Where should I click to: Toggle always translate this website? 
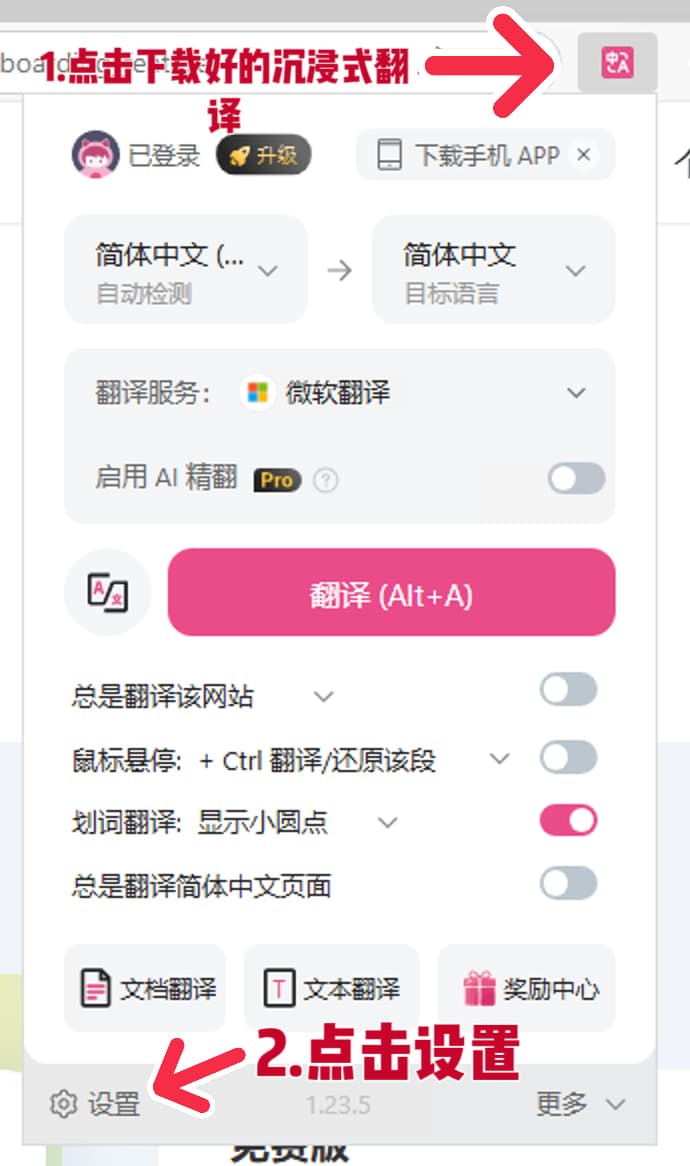click(x=568, y=690)
